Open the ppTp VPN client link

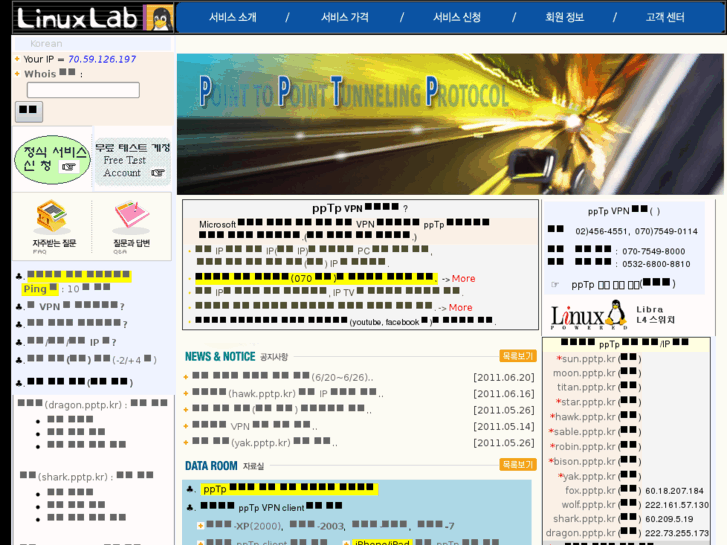point(271,507)
